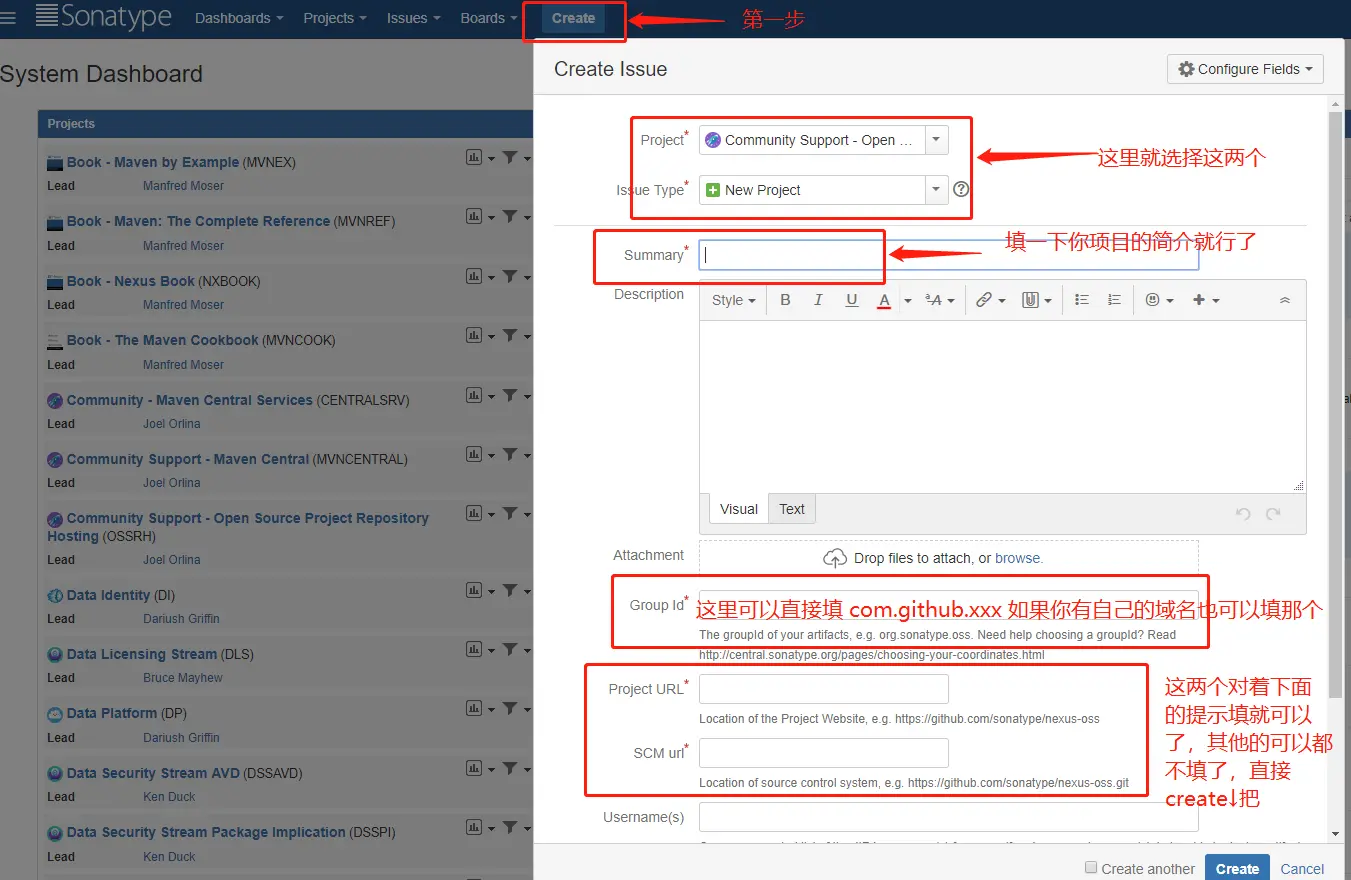1351x880 pixels.
Task: Click lead name Dariush Griffin under Data Identity
Action: pyautogui.click(x=181, y=619)
